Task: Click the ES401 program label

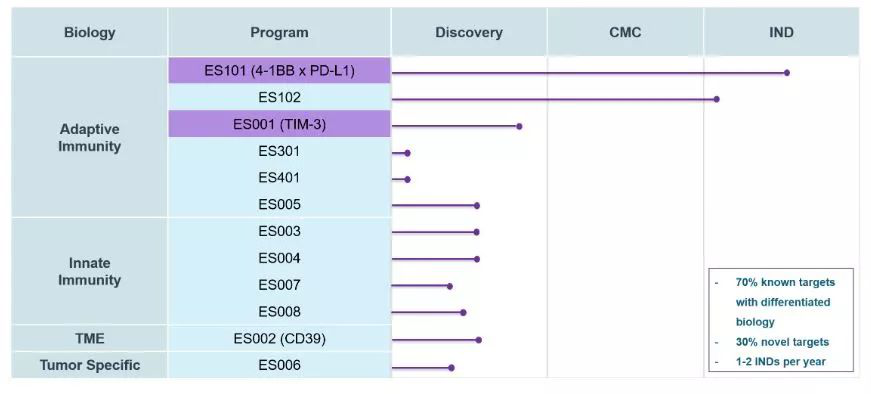Action: (279, 178)
